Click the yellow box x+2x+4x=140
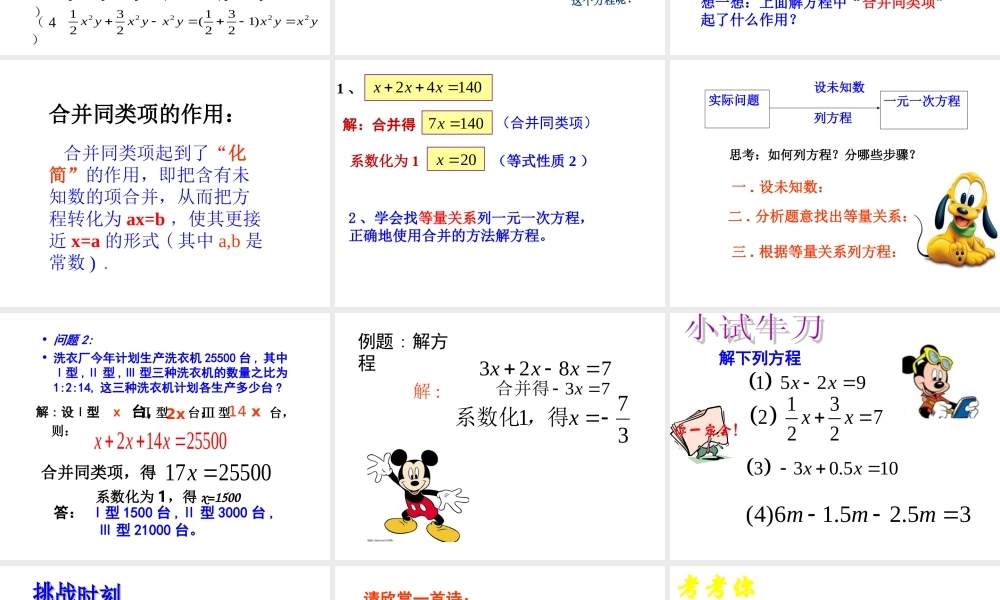 click(428, 87)
